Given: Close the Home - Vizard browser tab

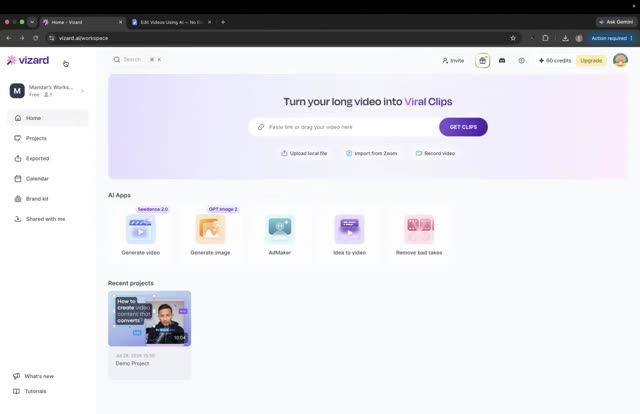Looking at the screenshot, I should [x=120, y=22].
